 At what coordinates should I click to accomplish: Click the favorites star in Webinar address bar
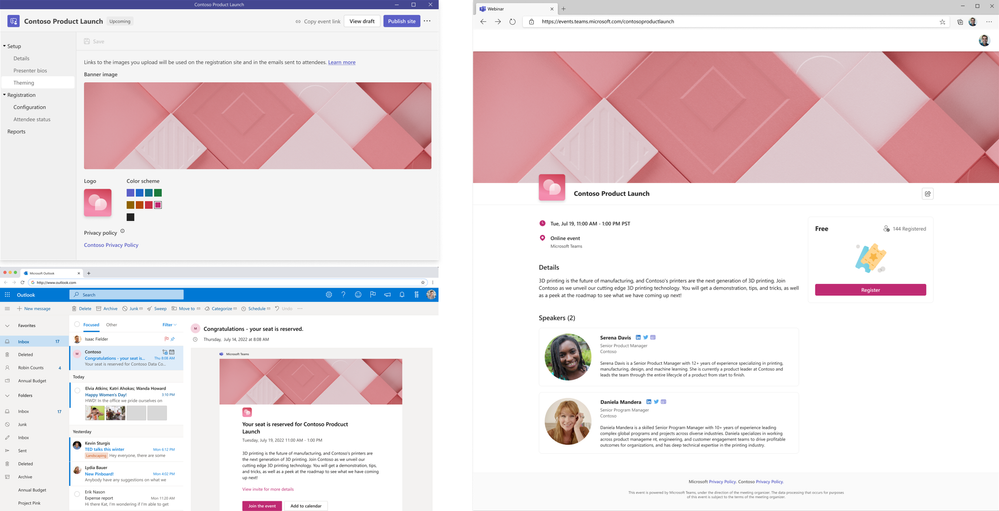942,22
